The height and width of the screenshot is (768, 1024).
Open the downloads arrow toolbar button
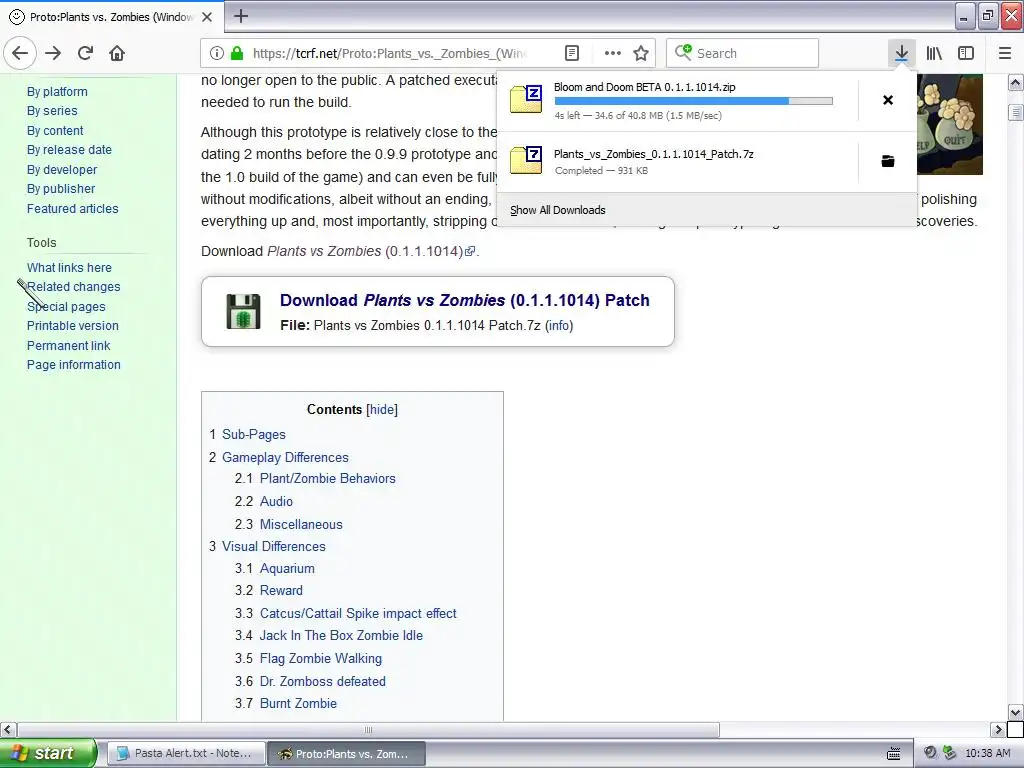tap(901, 53)
